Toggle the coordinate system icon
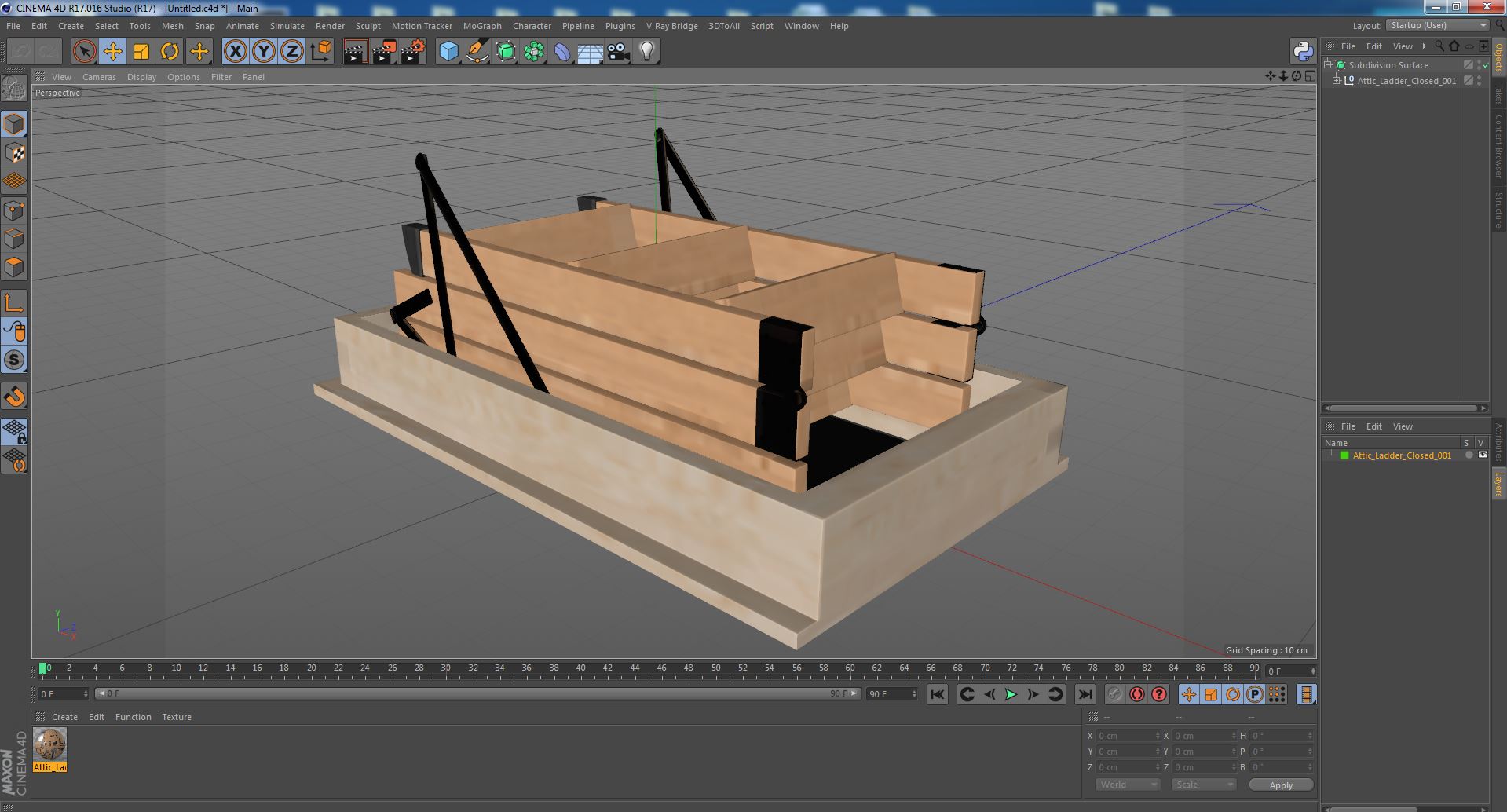The image size is (1507, 812). coord(321,52)
